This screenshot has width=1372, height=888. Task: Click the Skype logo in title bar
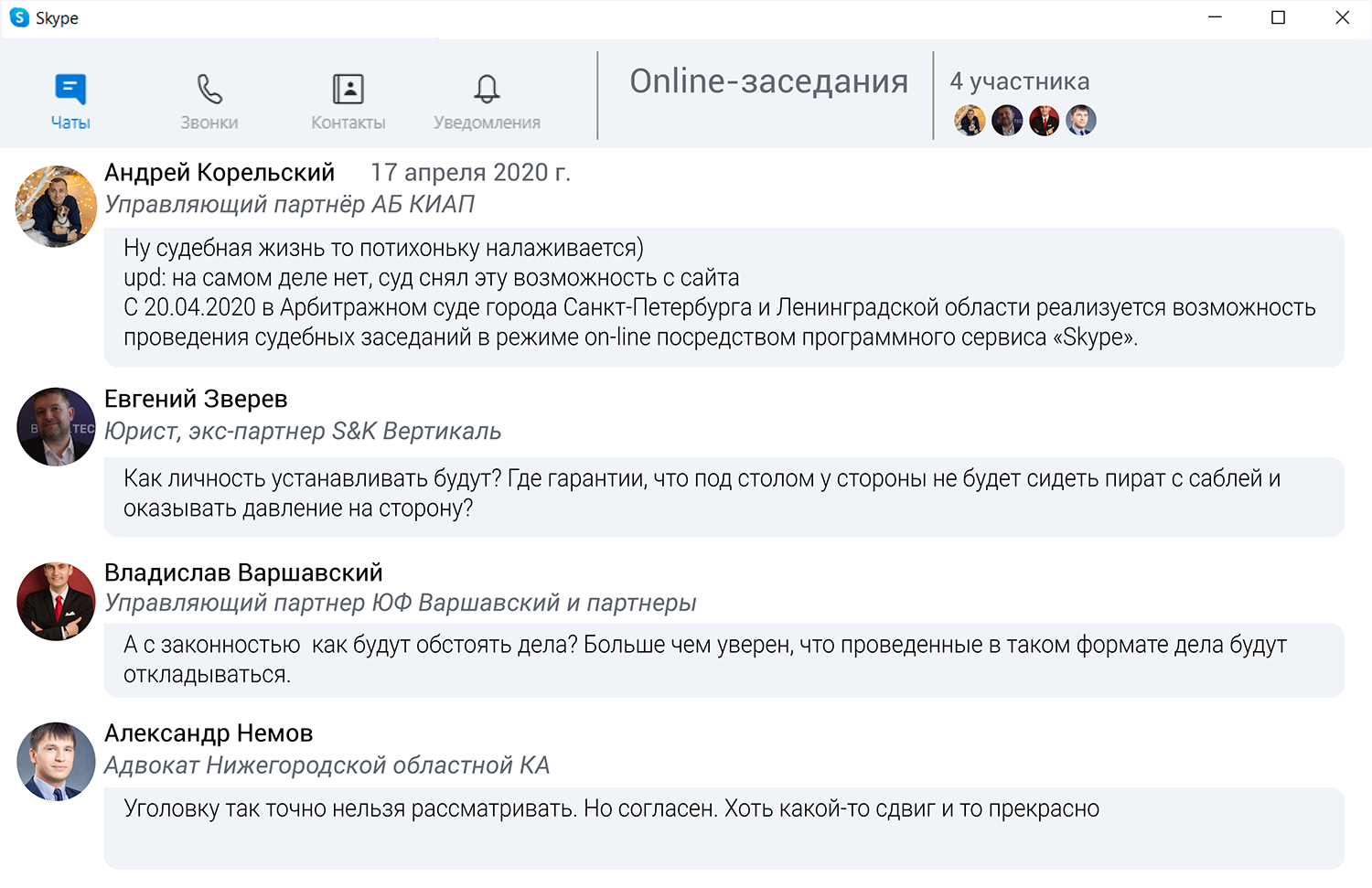[19, 17]
